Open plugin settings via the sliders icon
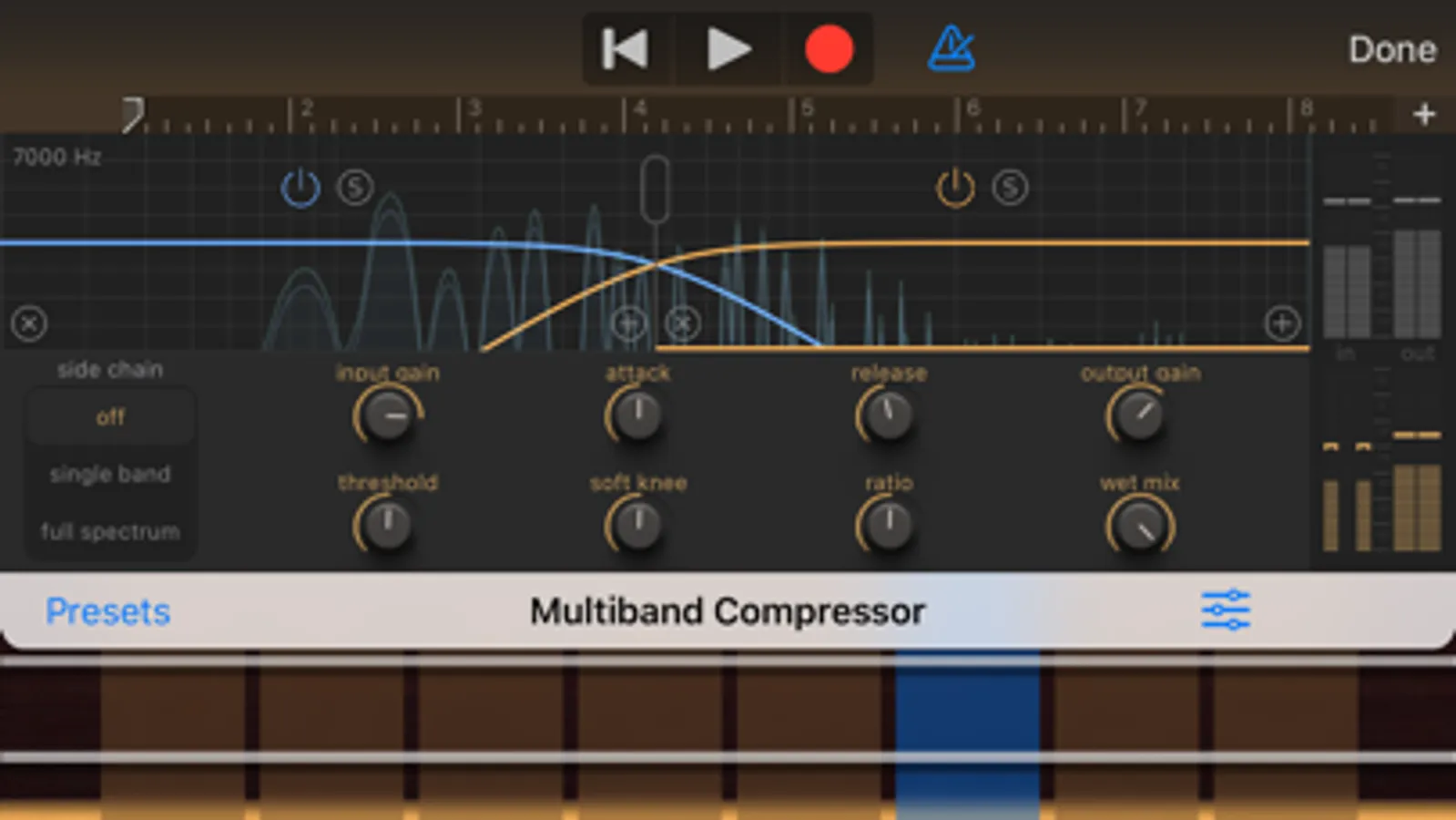This screenshot has width=1456, height=820. [x=1226, y=610]
